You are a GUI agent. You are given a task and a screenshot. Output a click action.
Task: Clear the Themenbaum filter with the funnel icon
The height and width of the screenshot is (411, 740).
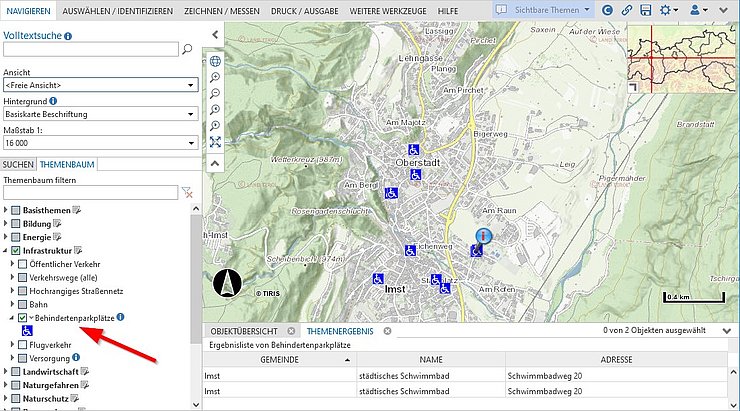coord(187,192)
